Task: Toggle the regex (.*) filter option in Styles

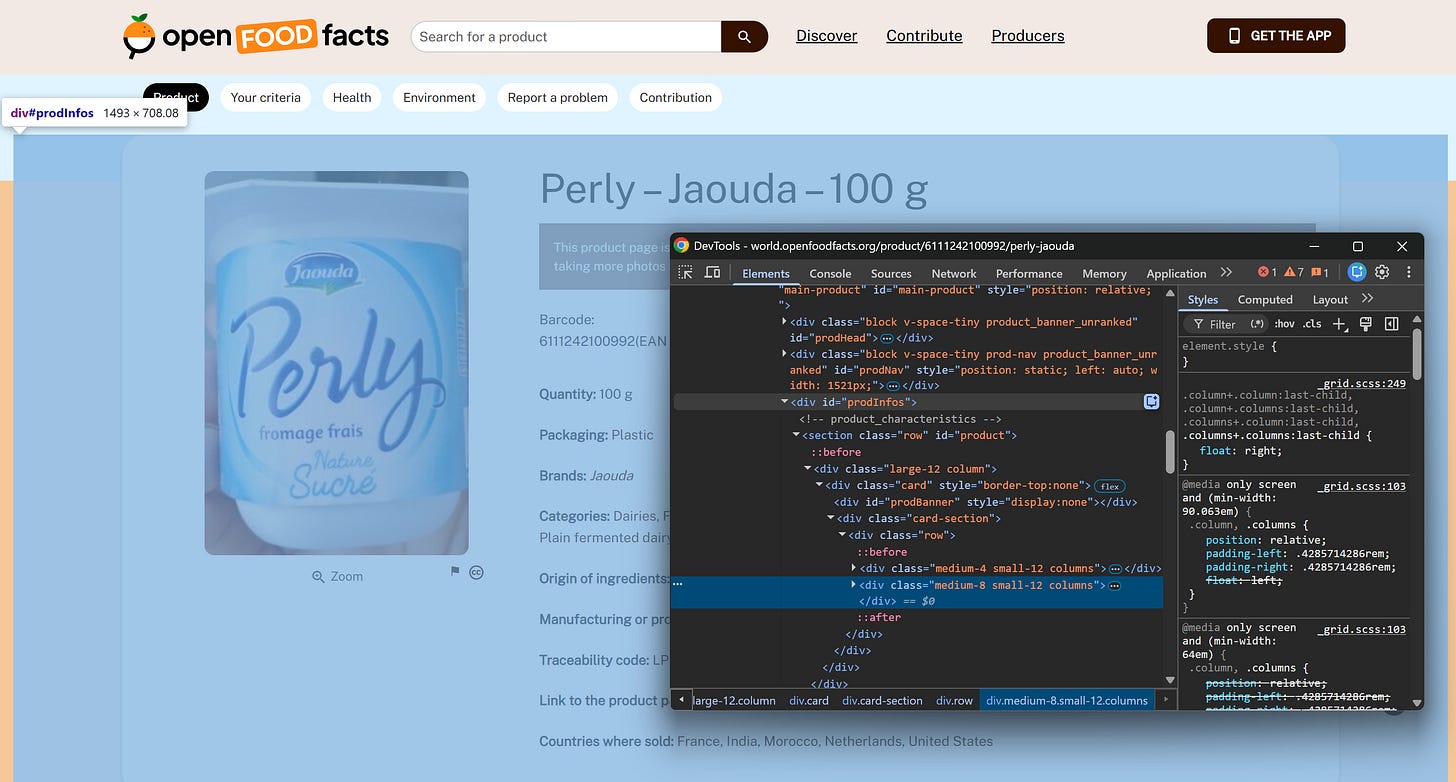Action: point(1258,324)
